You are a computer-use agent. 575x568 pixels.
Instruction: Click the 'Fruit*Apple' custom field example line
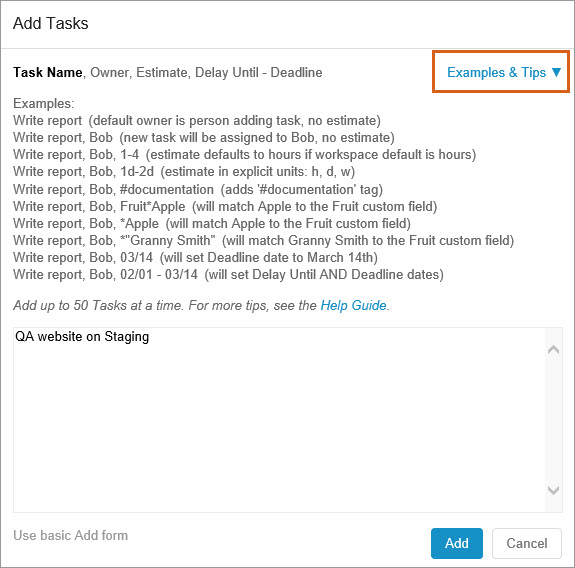coord(225,206)
